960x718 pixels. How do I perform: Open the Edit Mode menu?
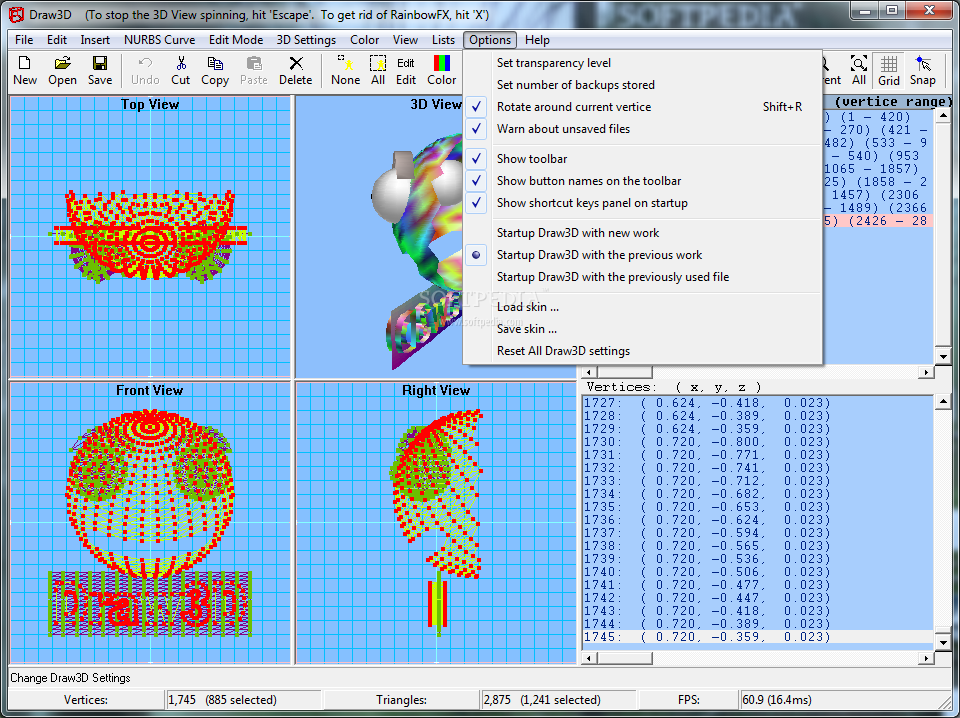(236, 40)
